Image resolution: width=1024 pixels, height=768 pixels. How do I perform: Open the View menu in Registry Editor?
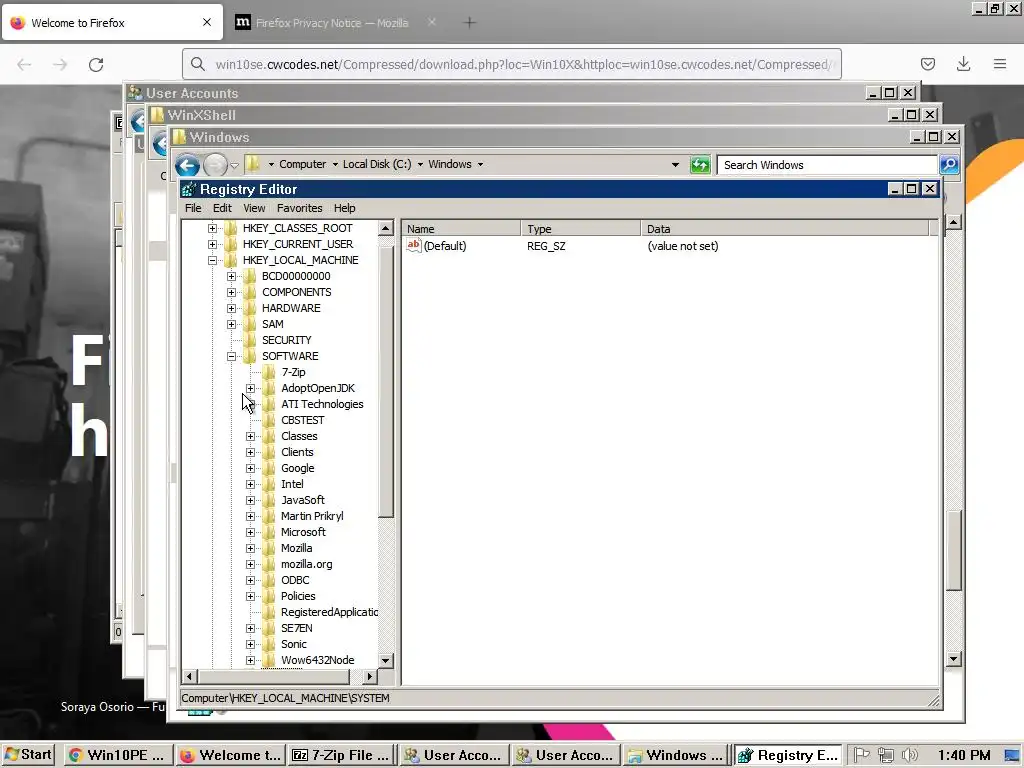tap(254, 208)
